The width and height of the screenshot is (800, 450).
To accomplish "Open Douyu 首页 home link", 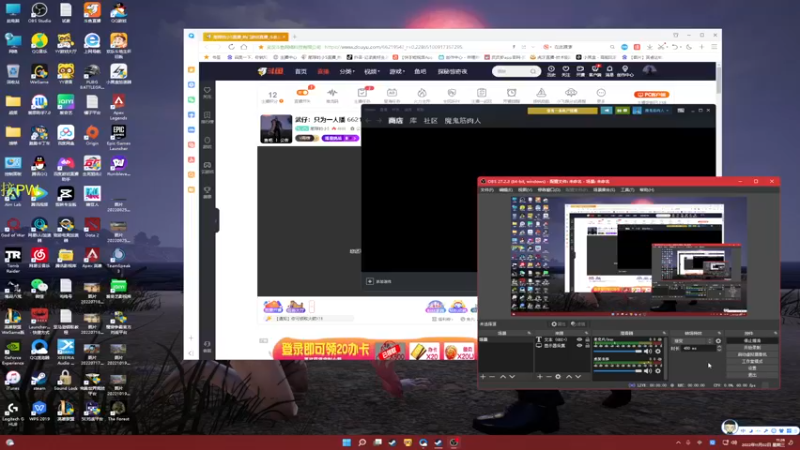I will pyautogui.click(x=301, y=71).
